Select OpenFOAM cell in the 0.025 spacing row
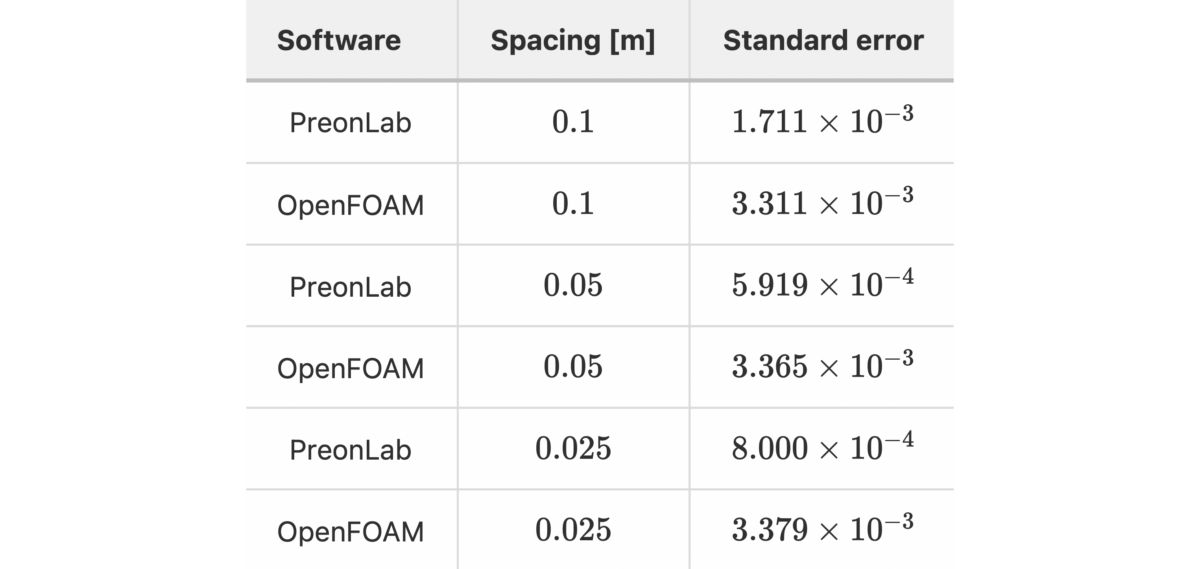The image size is (1200, 569). pos(350,532)
